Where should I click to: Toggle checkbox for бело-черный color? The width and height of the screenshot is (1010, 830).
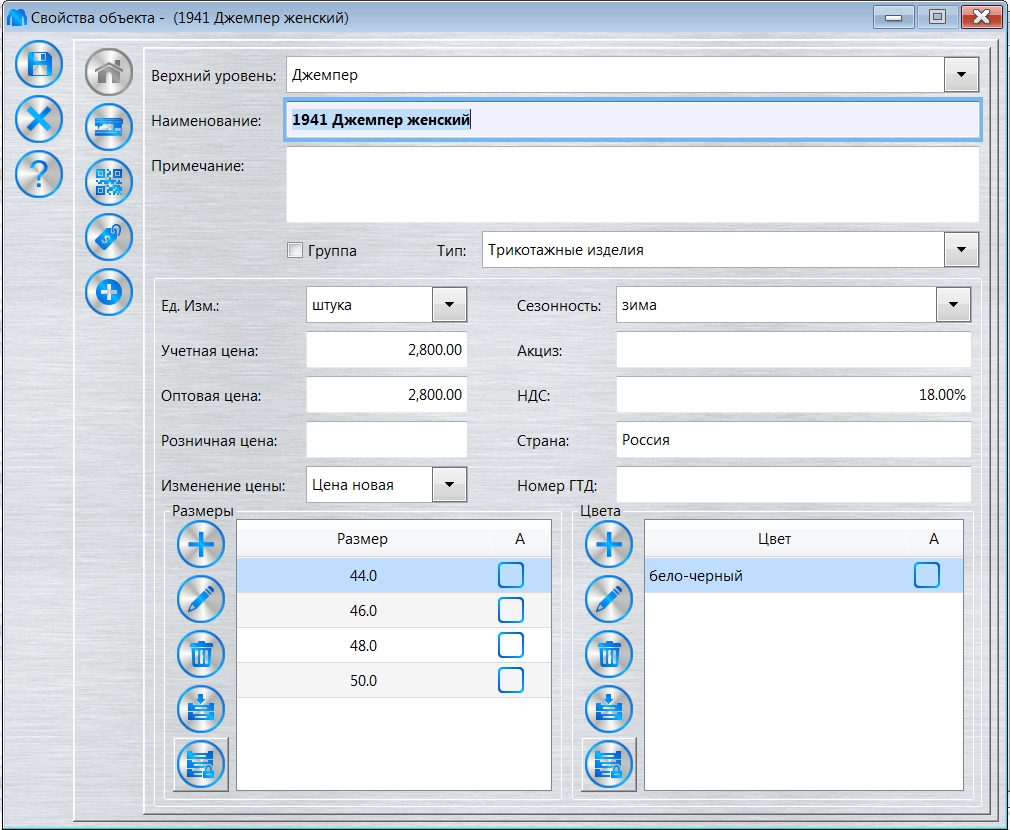point(927,575)
